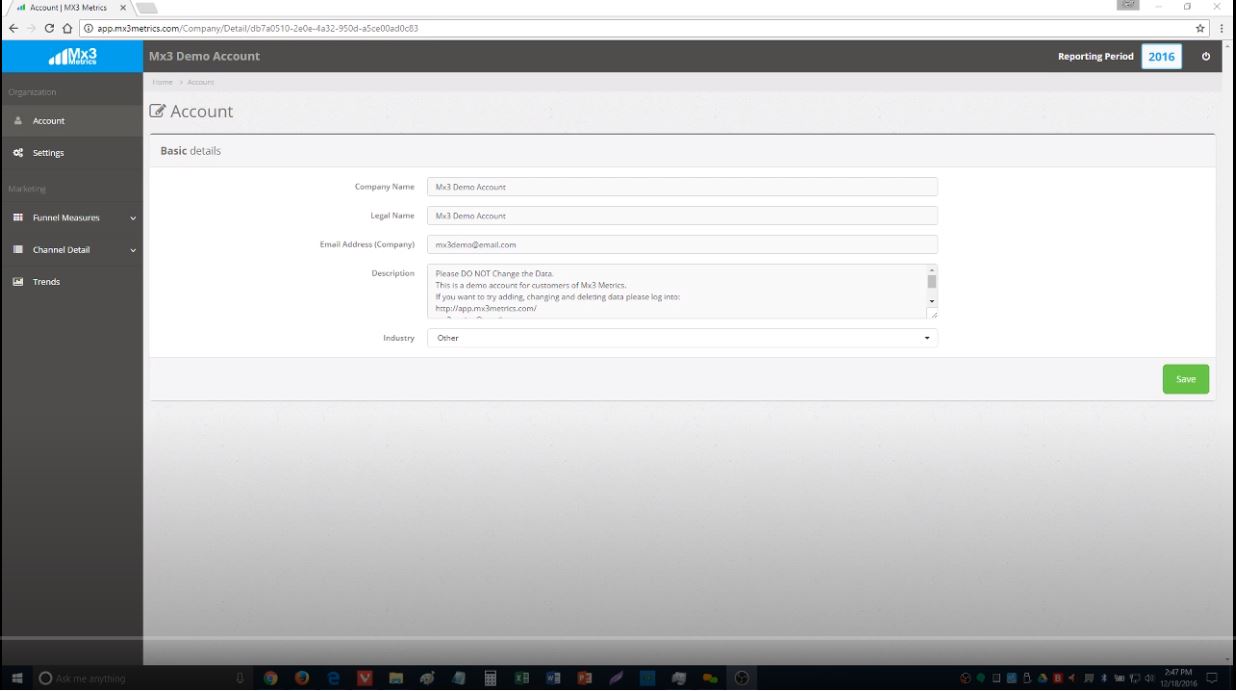The width and height of the screenshot is (1236, 691).
Task: Click the volume speaker tray icon
Action: (1148, 678)
